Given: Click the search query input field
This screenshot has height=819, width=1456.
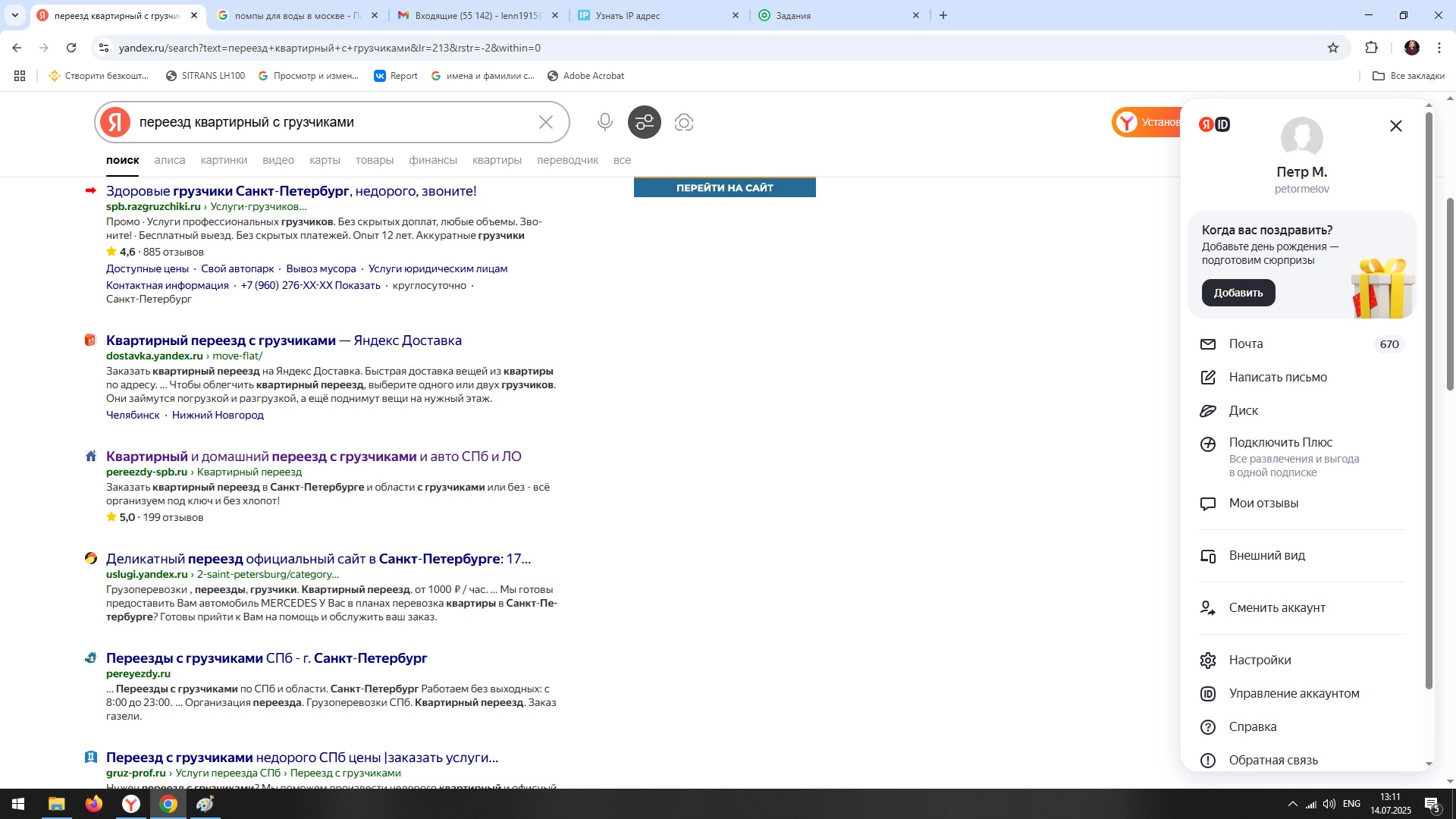Looking at the screenshot, I should (334, 122).
